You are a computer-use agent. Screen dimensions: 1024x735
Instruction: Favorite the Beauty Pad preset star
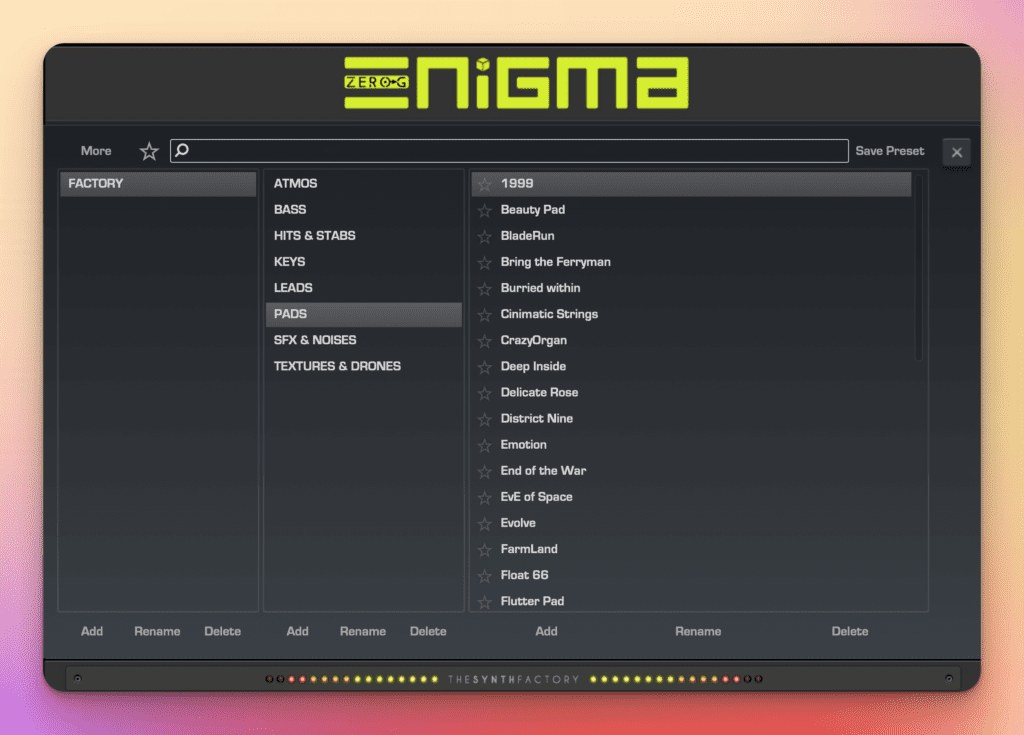pos(485,210)
